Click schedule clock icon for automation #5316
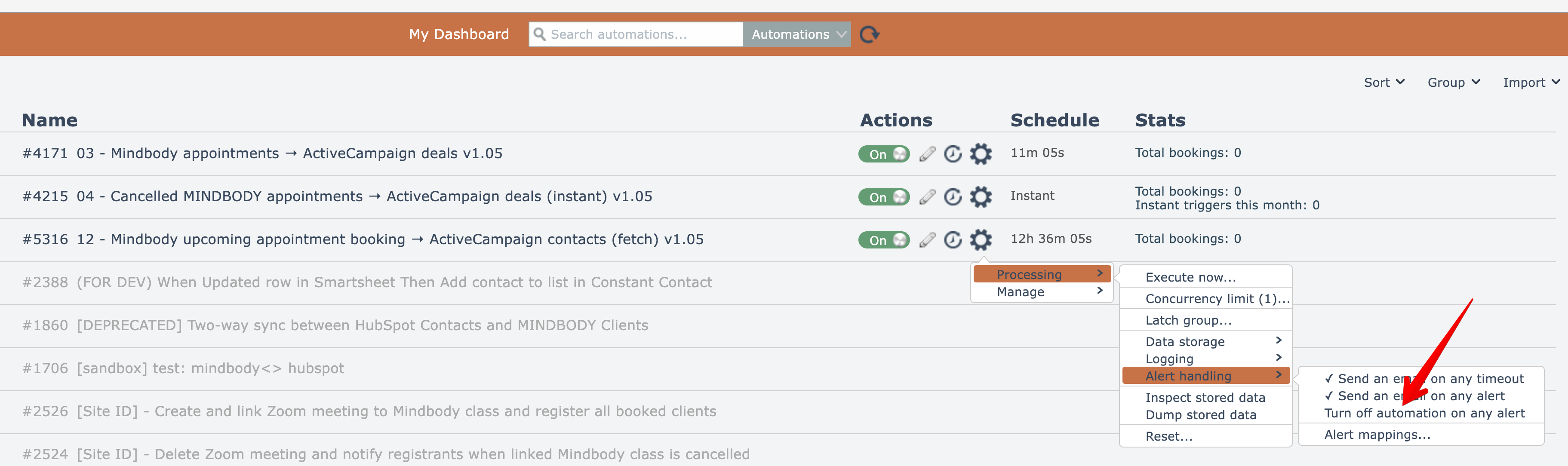Viewport: 1568px width, 466px height. pos(953,240)
